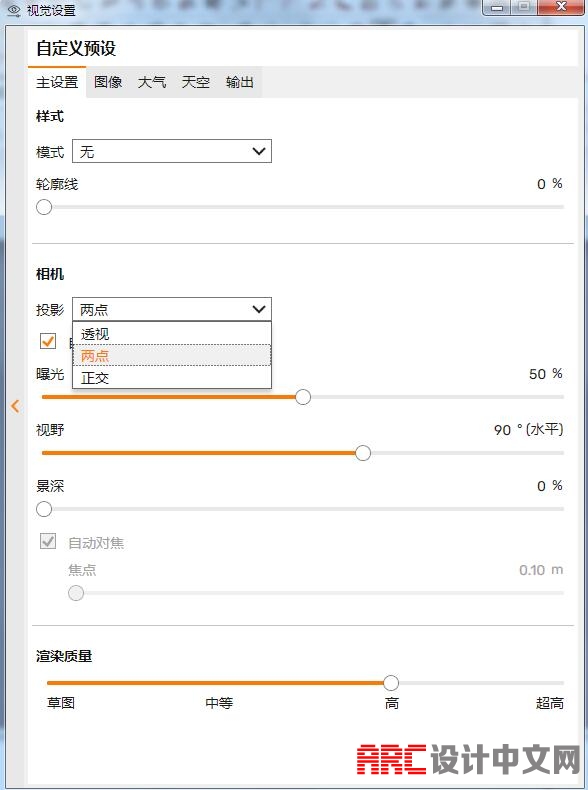Open the 输出 tab
Screen dimensions: 588x790
(x=239, y=82)
